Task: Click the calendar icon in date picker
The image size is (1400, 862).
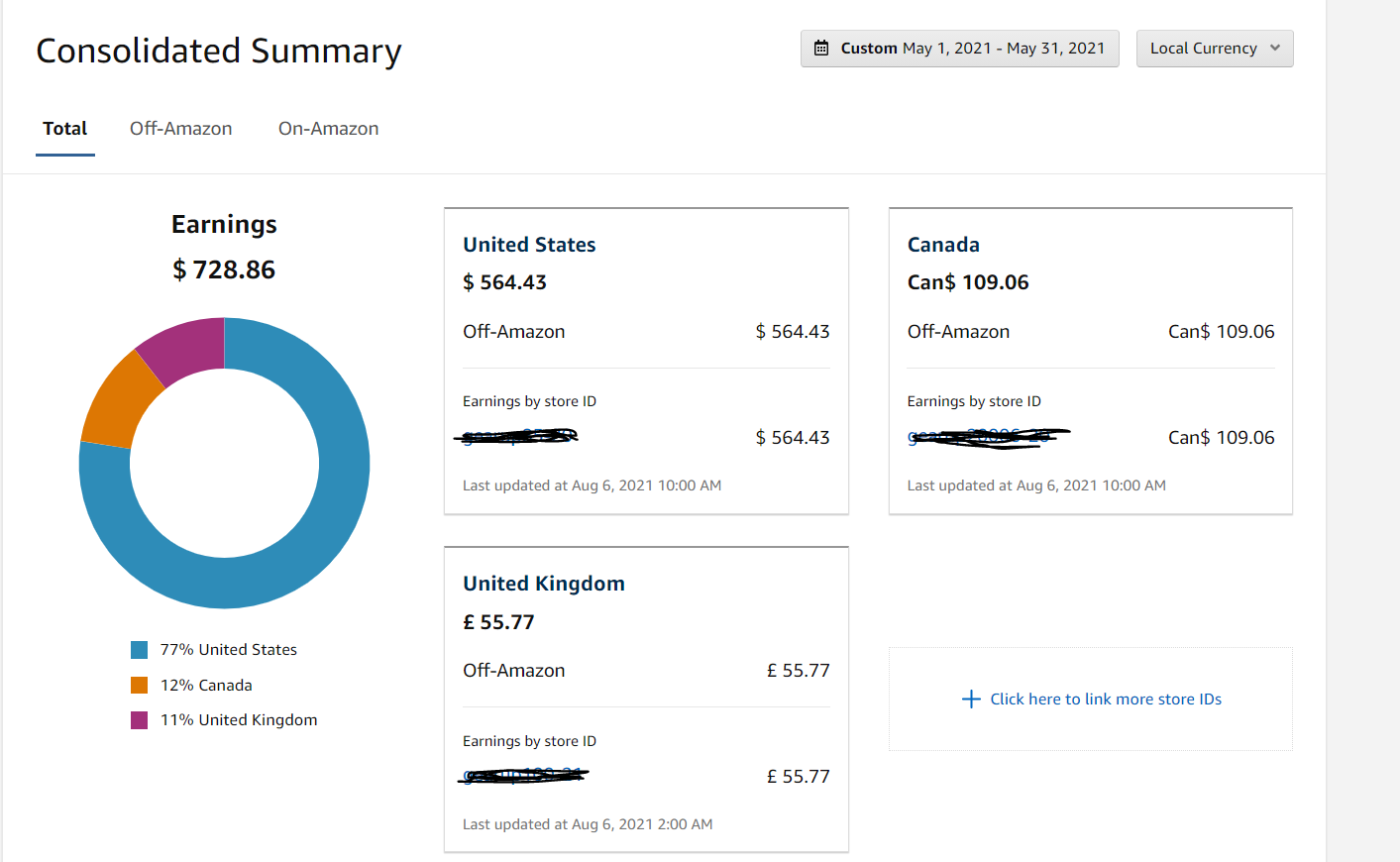Action: click(x=821, y=48)
